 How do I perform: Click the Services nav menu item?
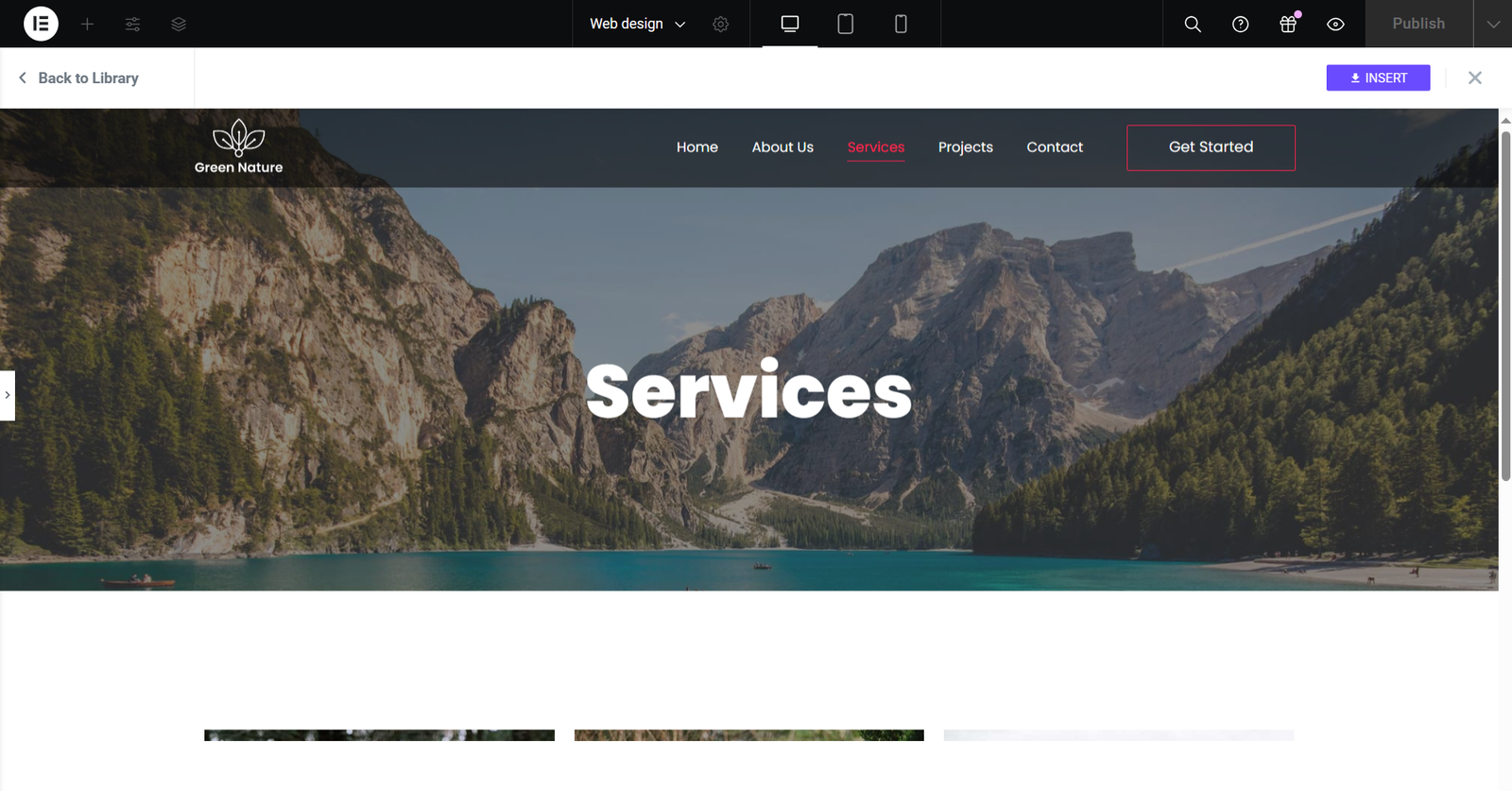coord(875,147)
